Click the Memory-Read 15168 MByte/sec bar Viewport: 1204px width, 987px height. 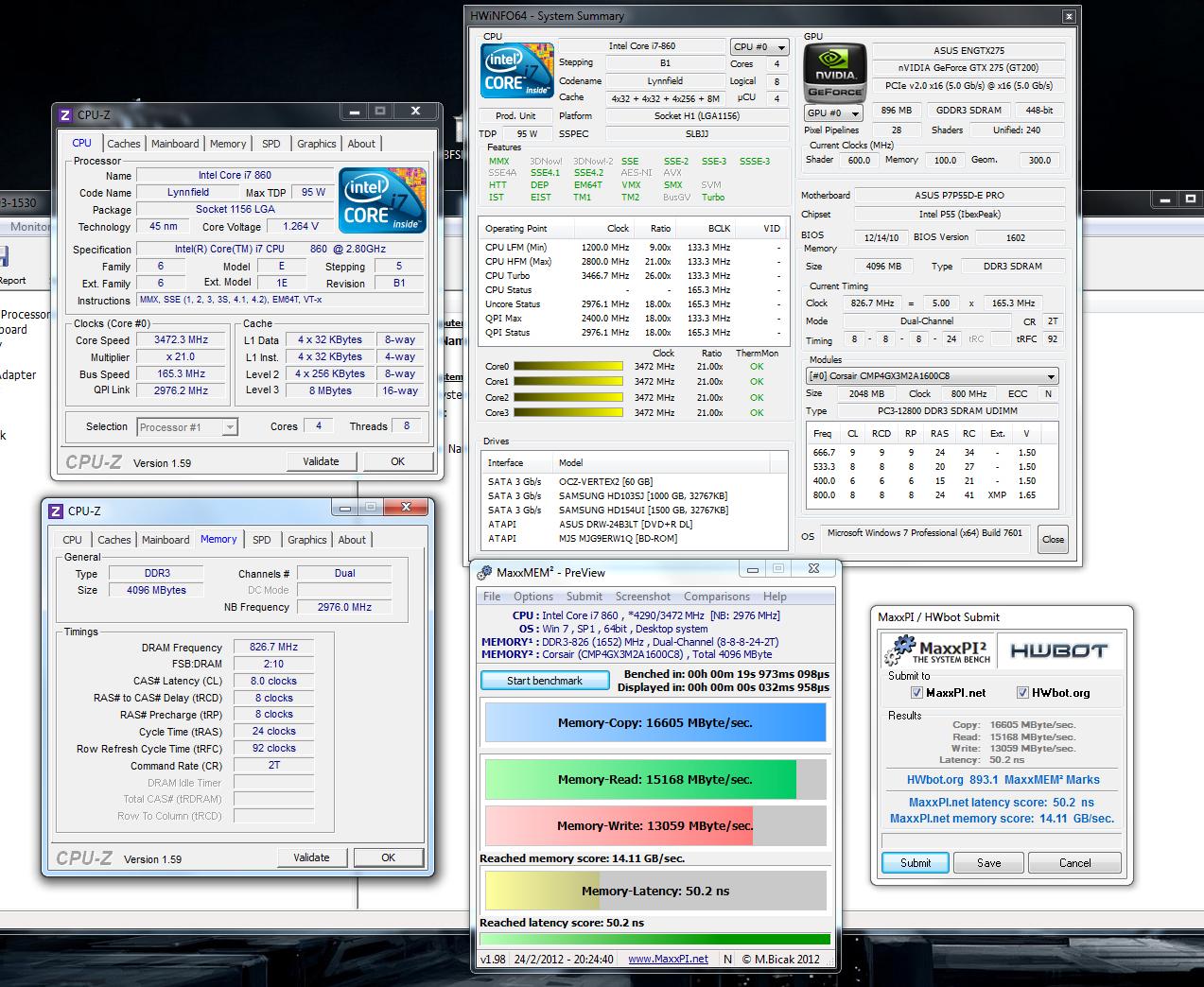pos(654,780)
